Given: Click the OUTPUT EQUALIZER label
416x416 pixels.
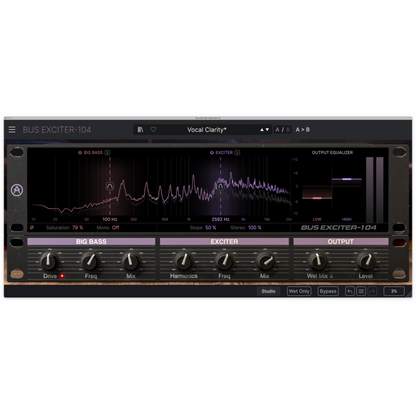Looking at the screenshot, I should click(x=332, y=152).
